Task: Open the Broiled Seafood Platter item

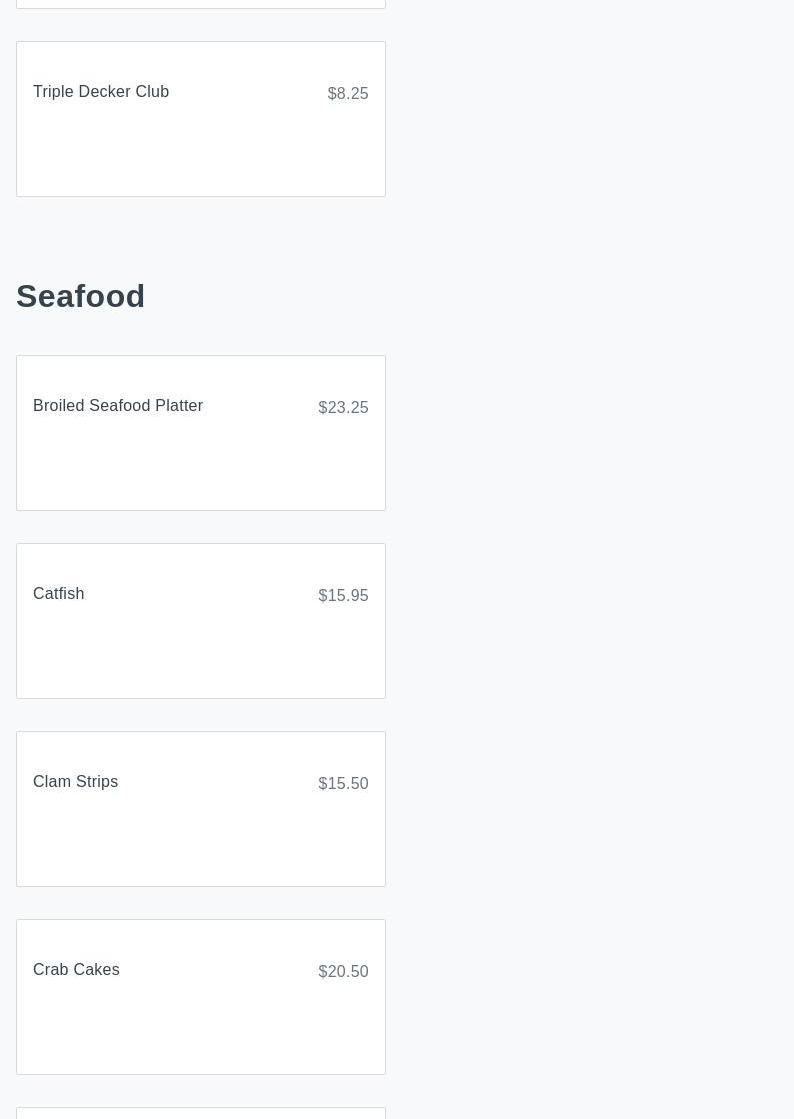Action: click(x=118, y=406)
